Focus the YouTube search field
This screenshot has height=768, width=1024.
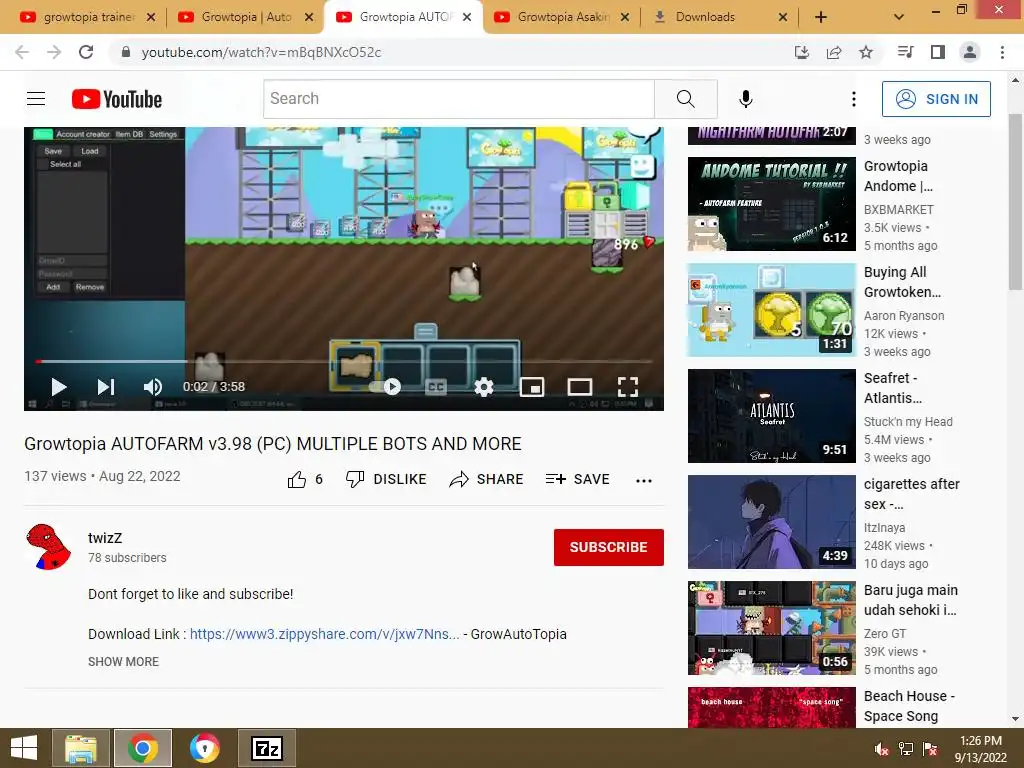coord(459,99)
